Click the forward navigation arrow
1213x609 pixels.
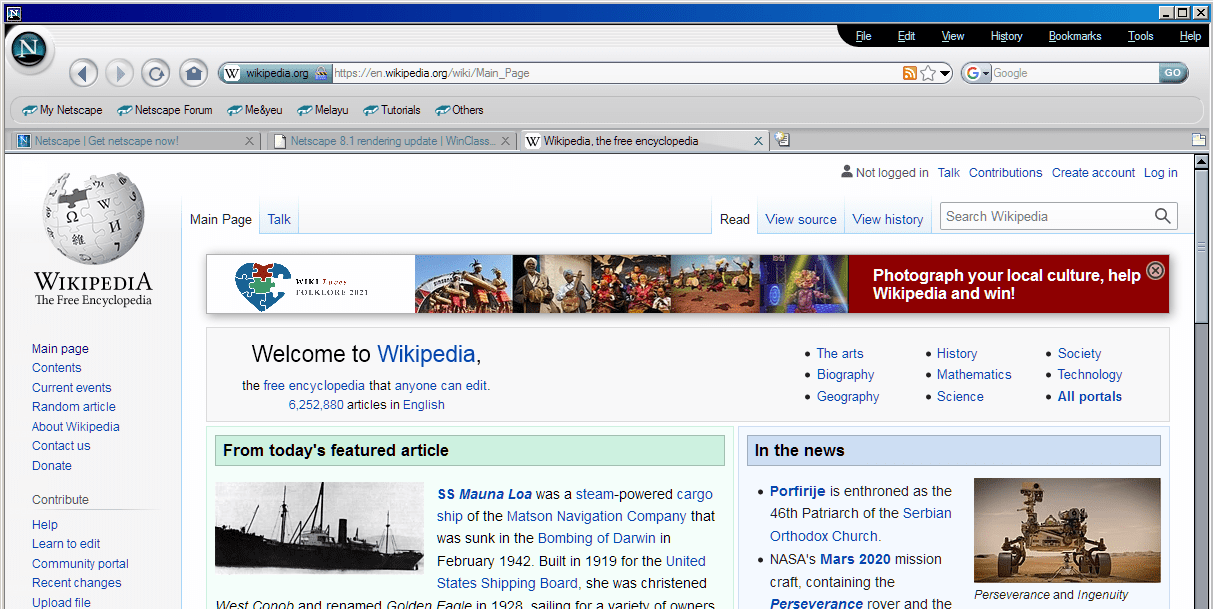118,72
